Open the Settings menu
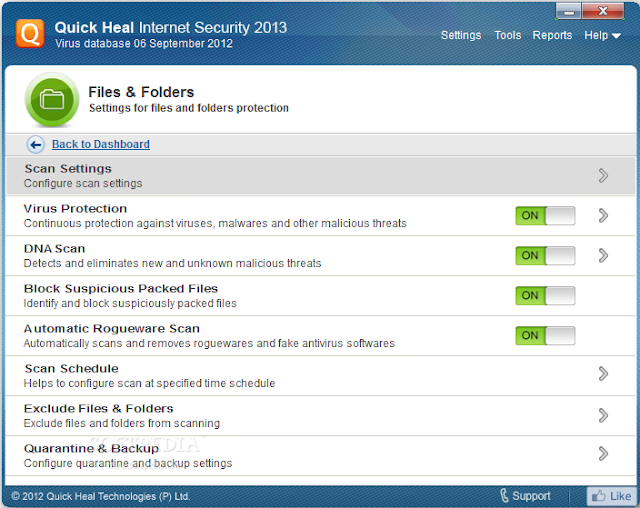 [461, 35]
